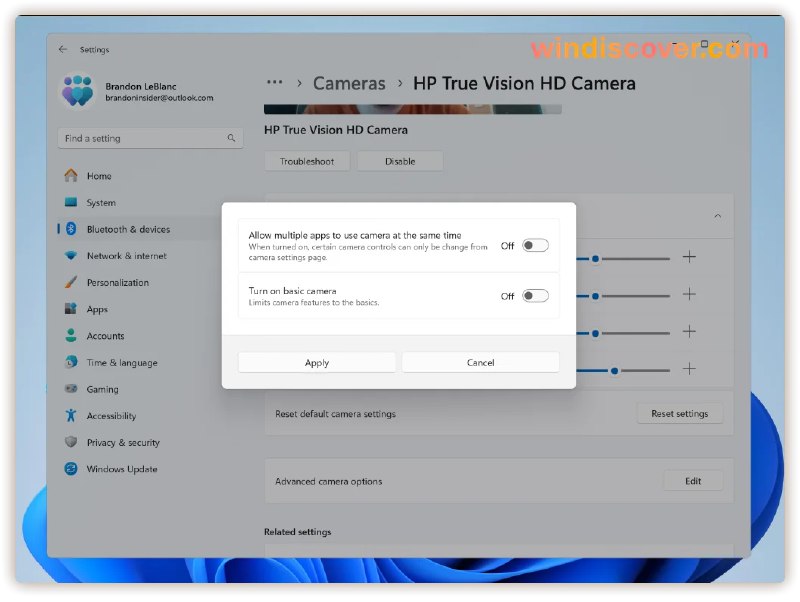
Task: Open the Gaming controller icon
Action: pyautogui.click(x=71, y=389)
